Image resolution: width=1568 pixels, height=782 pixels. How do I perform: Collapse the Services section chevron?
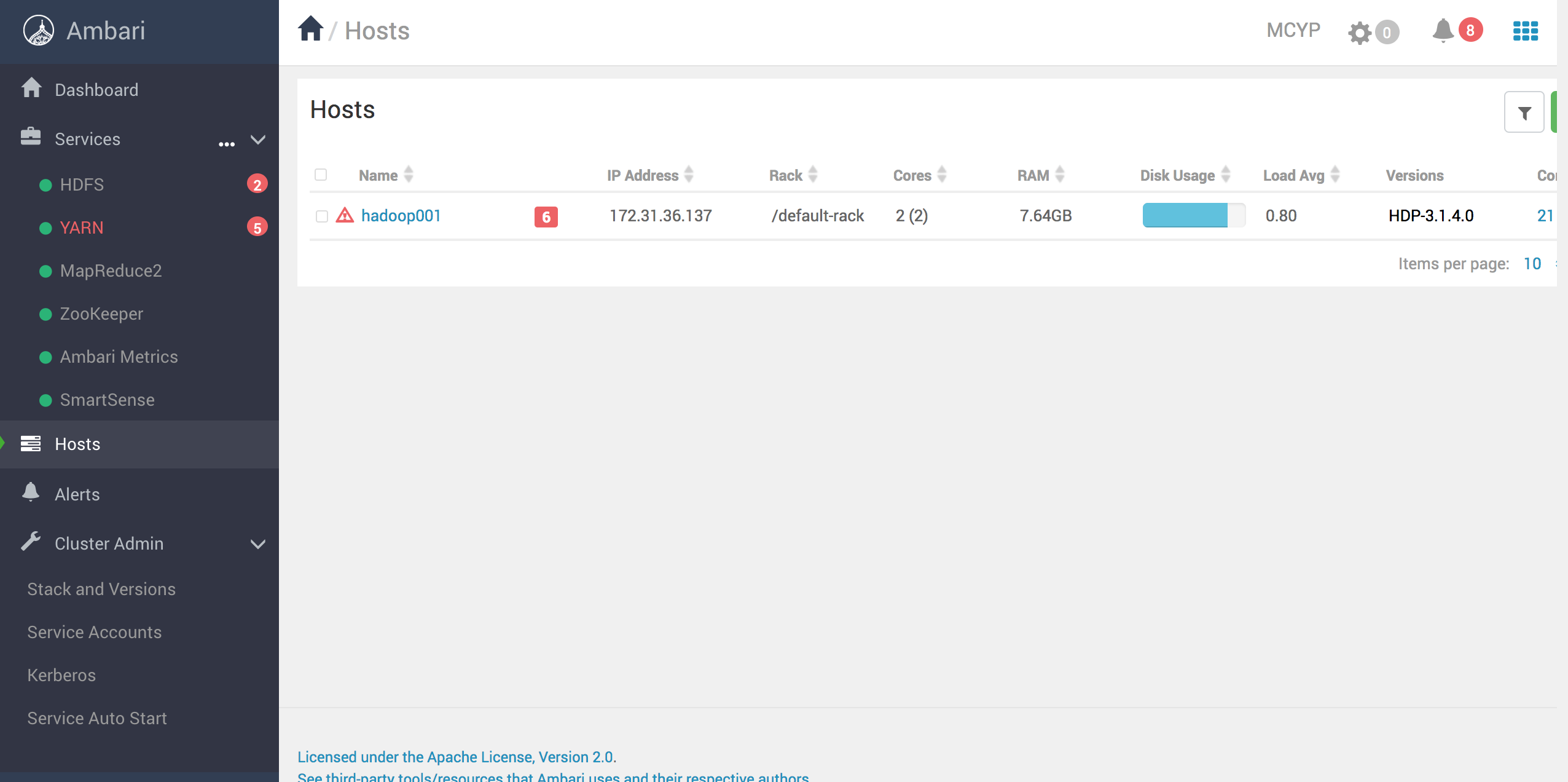[x=258, y=140]
